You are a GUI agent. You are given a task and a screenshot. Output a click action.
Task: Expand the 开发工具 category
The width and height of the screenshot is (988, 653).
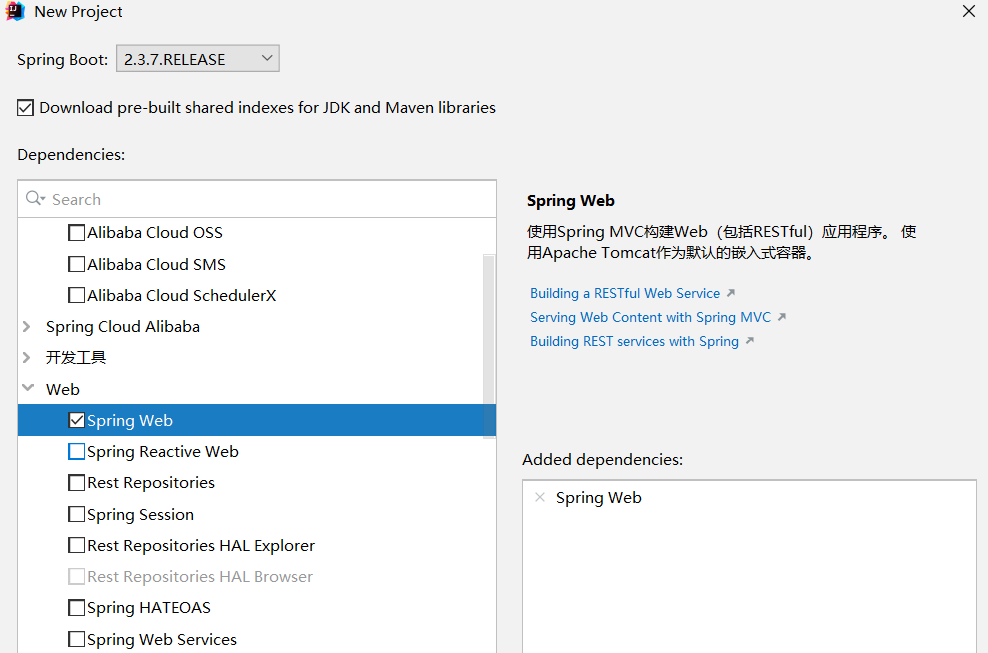tap(27, 357)
